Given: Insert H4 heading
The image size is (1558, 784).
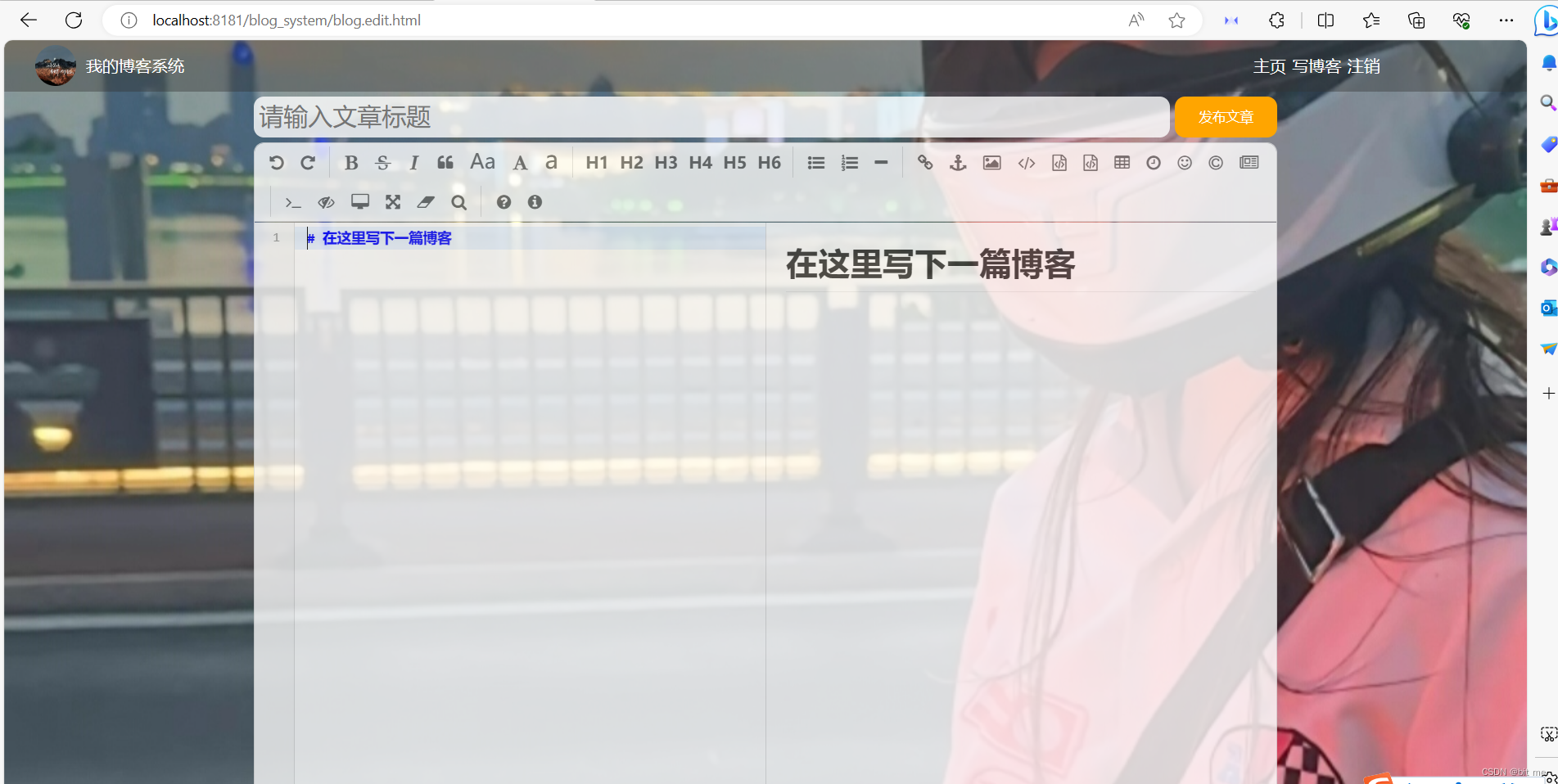Looking at the screenshot, I should 700,163.
